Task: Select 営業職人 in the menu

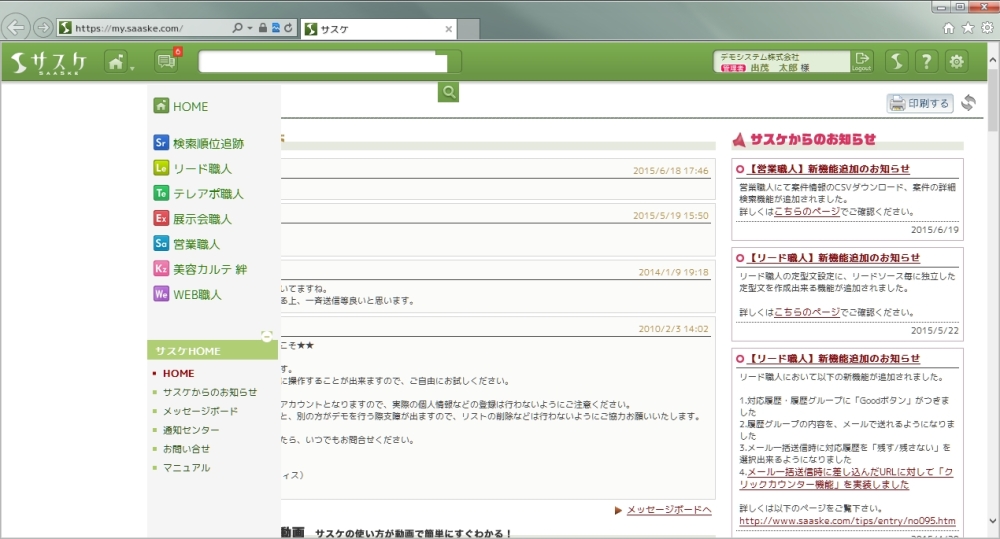Action: point(195,244)
